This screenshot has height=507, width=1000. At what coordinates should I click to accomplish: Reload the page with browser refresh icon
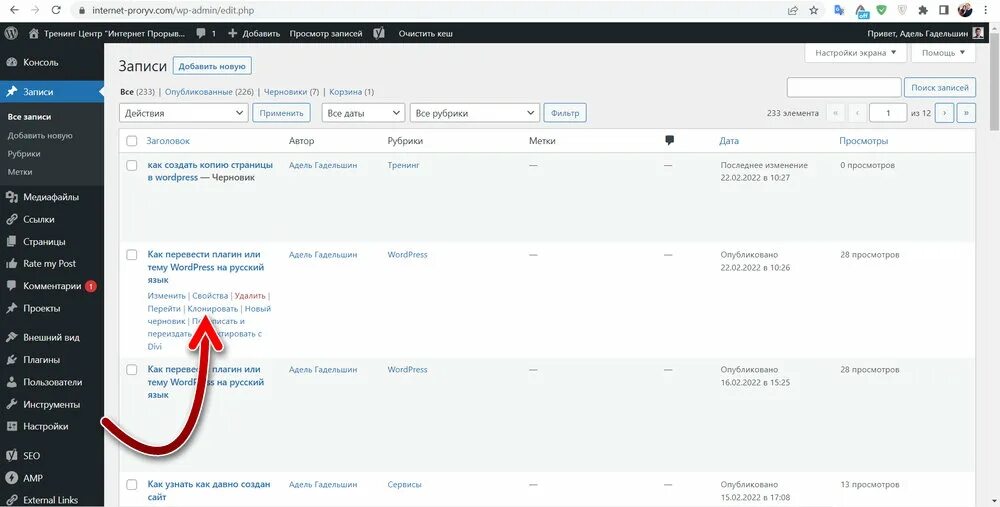(56, 10)
